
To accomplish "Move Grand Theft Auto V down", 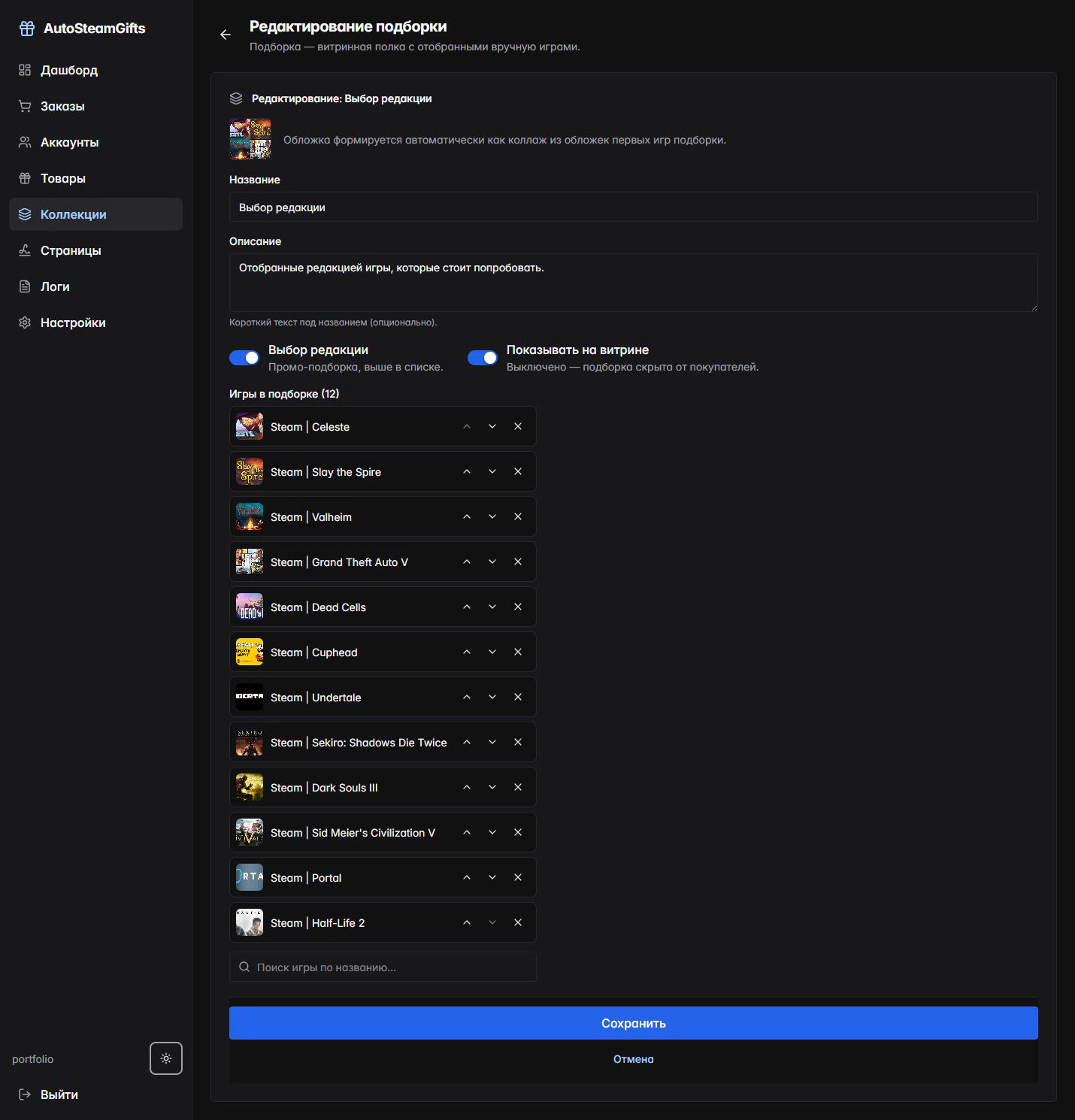I will (492, 562).
